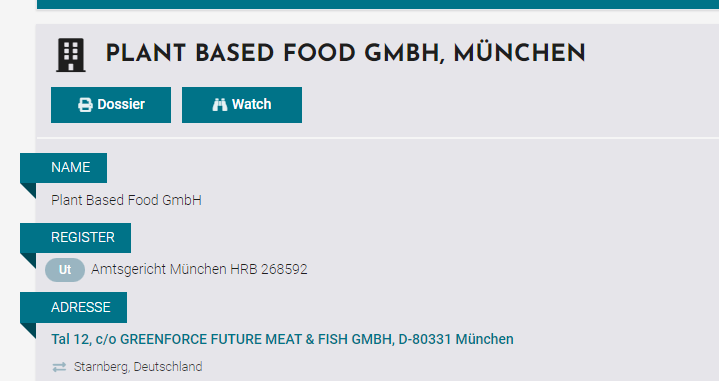Click the Watch button
719x381 pixels.
tap(242, 105)
